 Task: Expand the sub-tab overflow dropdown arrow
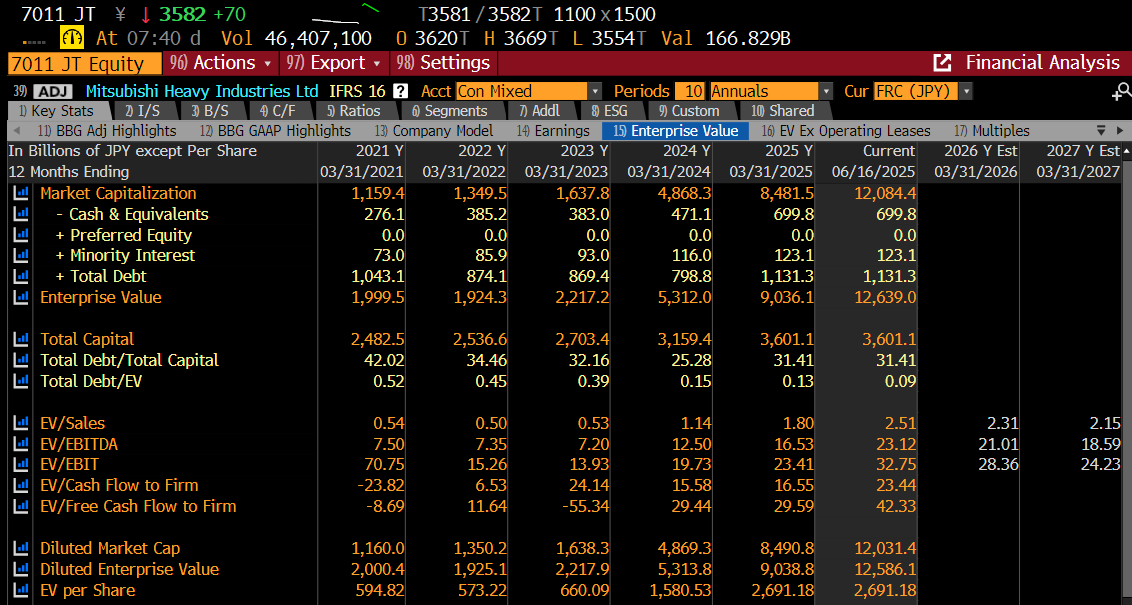[x=1102, y=131]
